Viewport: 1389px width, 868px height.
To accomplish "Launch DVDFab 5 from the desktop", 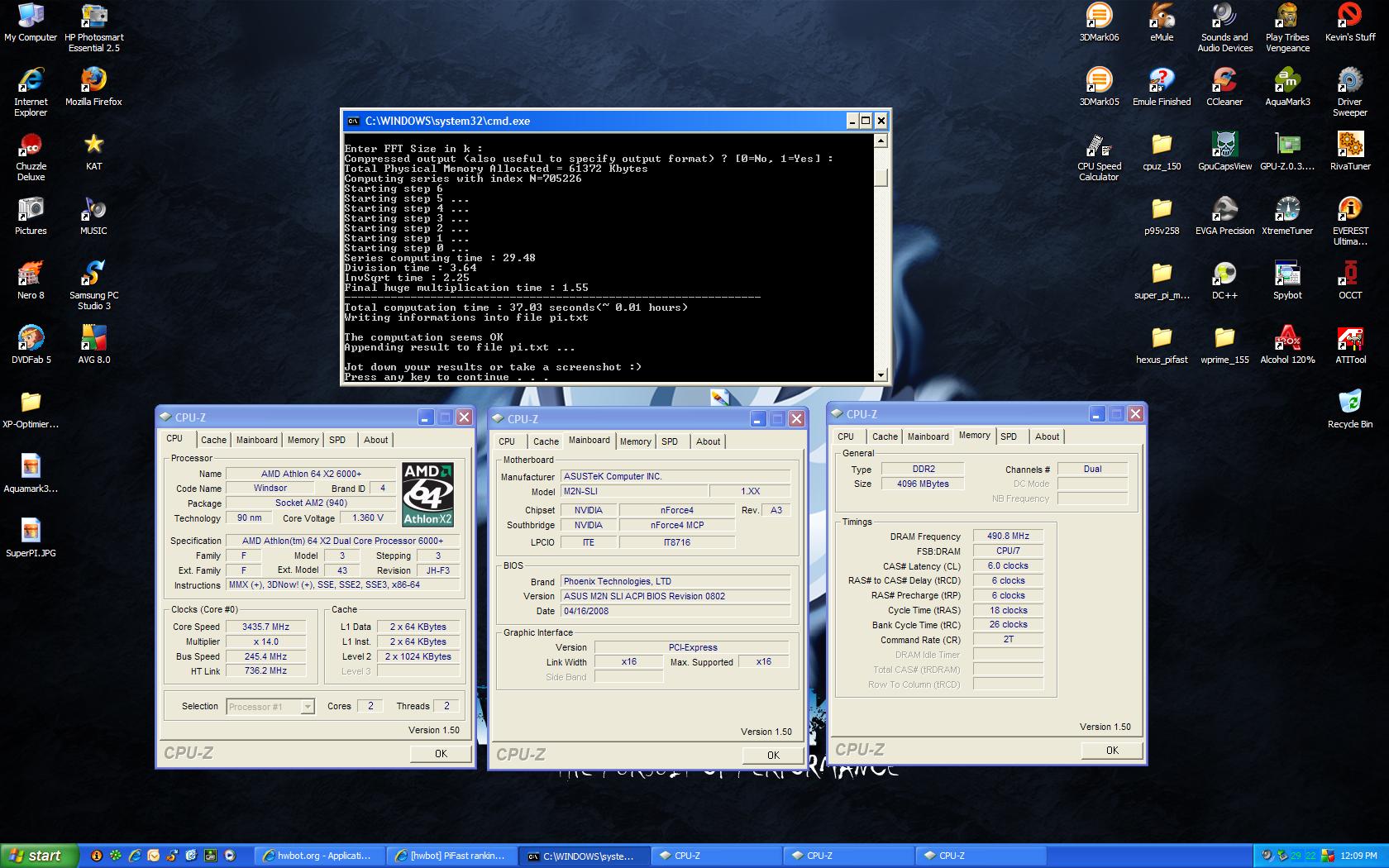I will click(31, 345).
